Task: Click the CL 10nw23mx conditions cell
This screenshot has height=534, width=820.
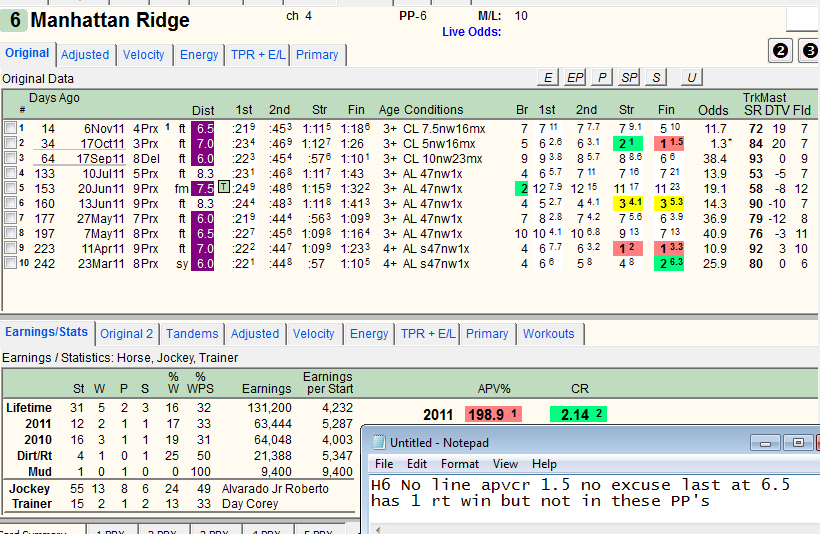Action: click(x=442, y=158)
